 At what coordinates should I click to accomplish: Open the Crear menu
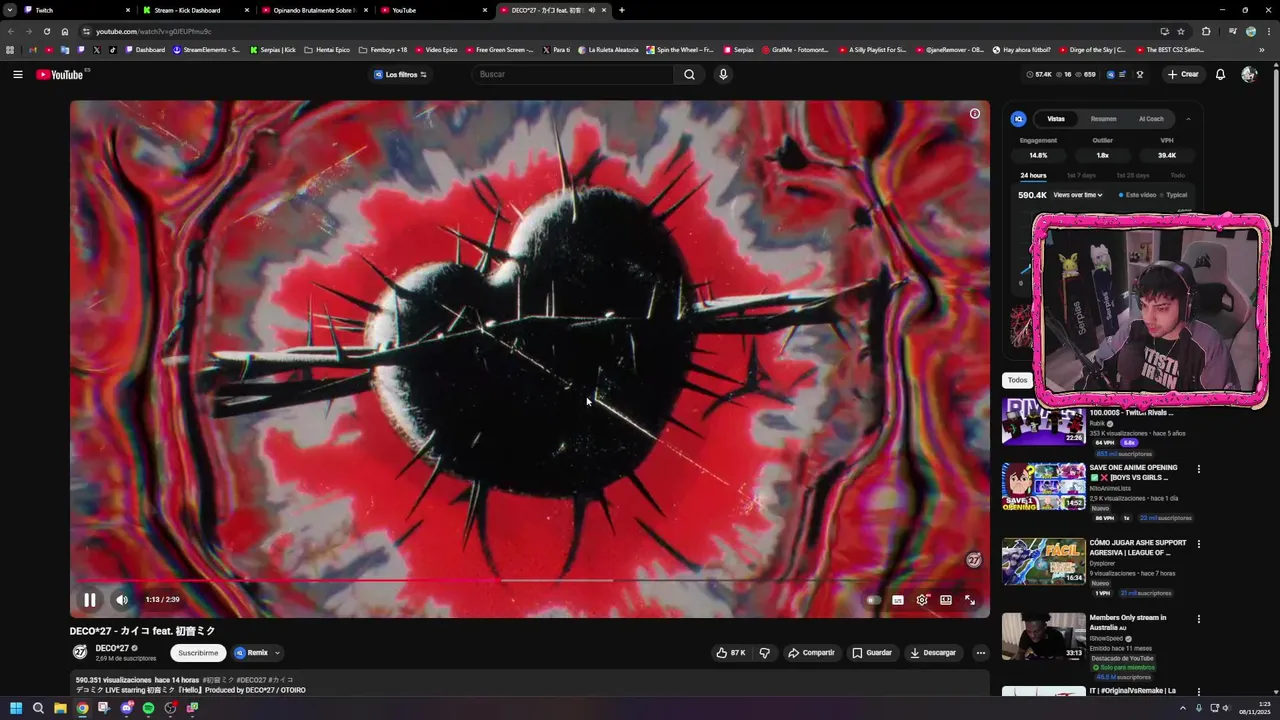(x=1183, y=74)
